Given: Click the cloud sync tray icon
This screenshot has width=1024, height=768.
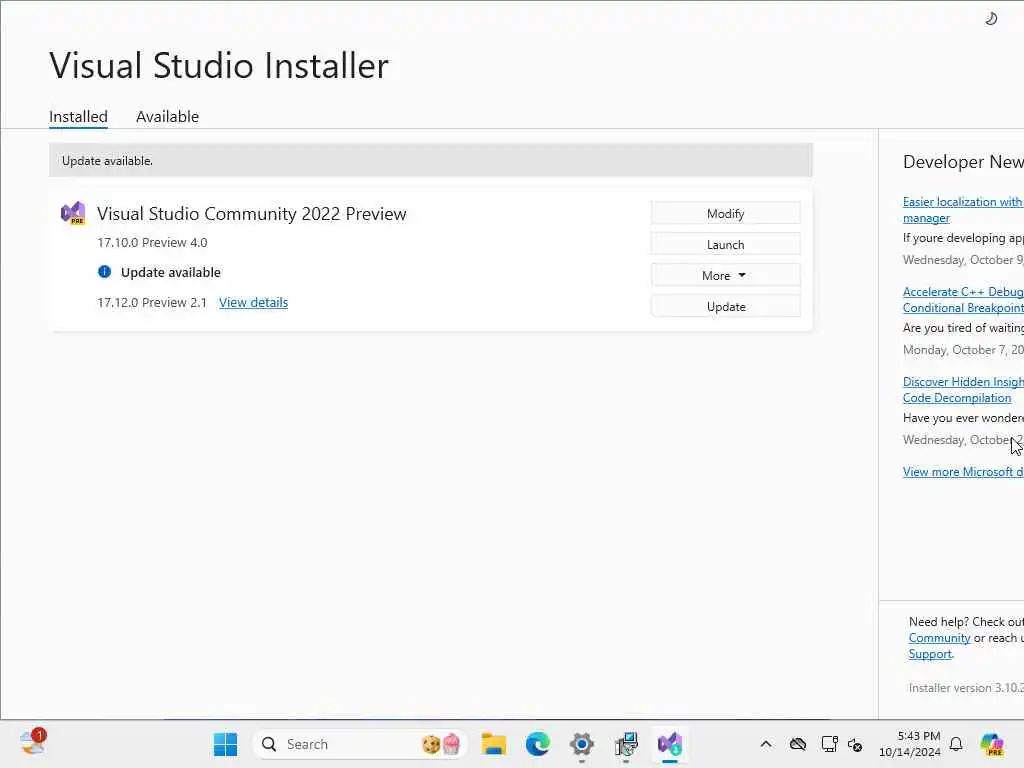Looking at the screenshot, I should pos(797,744).
